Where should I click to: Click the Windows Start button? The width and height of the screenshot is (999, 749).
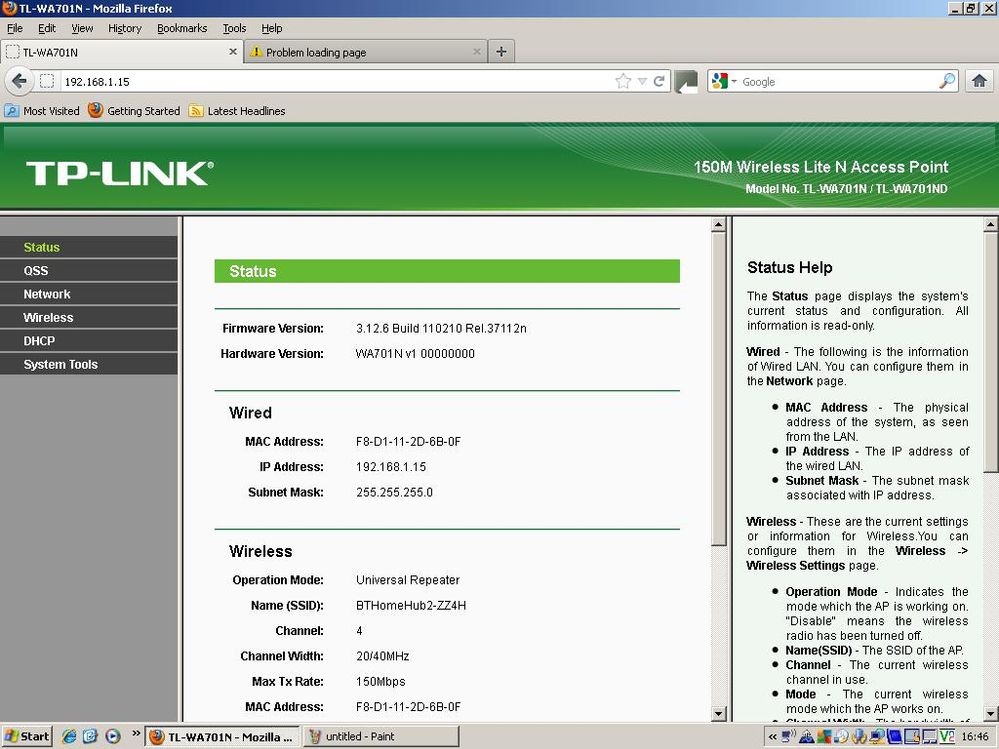point(27,736)
